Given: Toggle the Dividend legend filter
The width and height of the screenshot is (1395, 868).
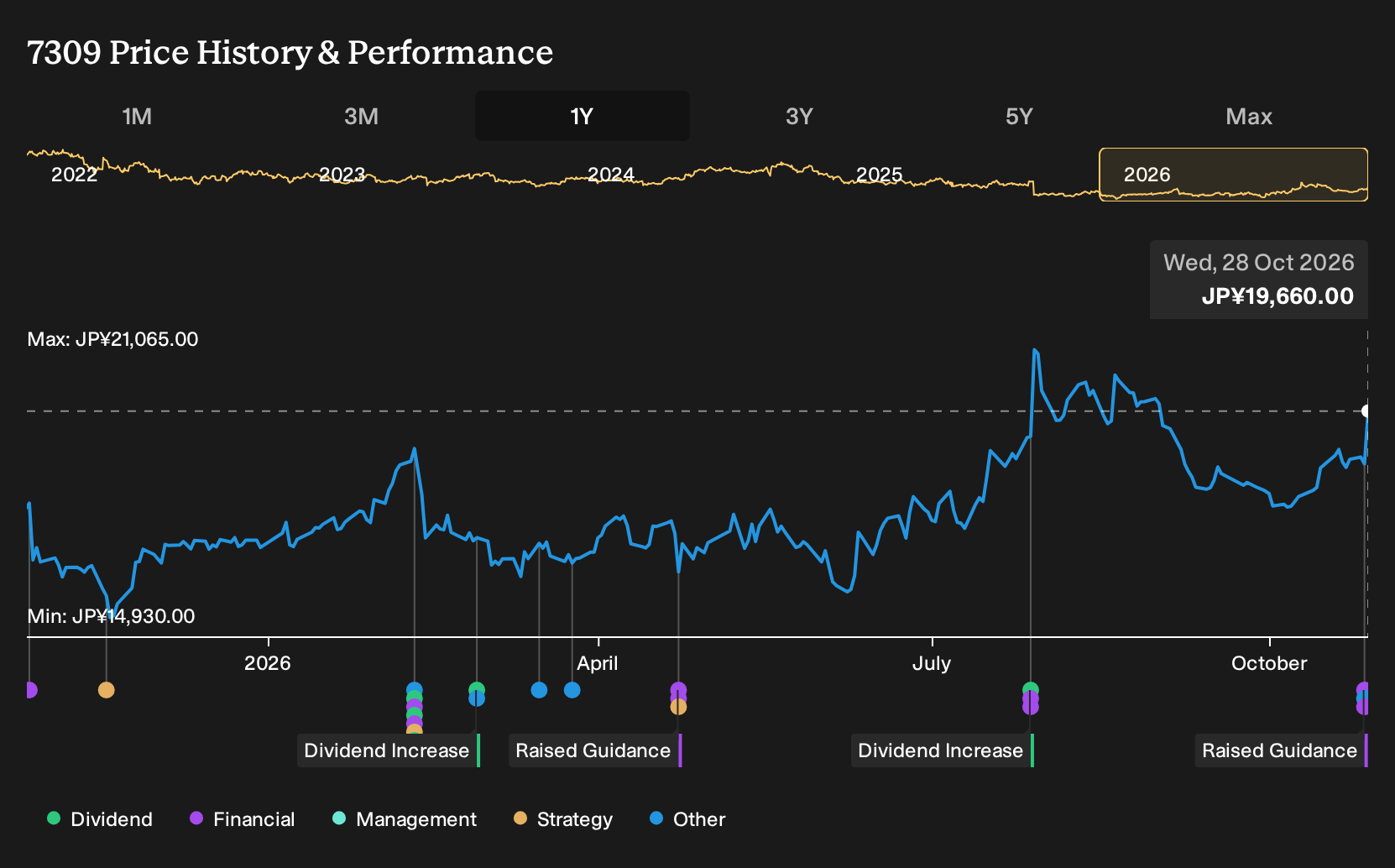Looking at the screenshot, I should (x=100, y=818).
